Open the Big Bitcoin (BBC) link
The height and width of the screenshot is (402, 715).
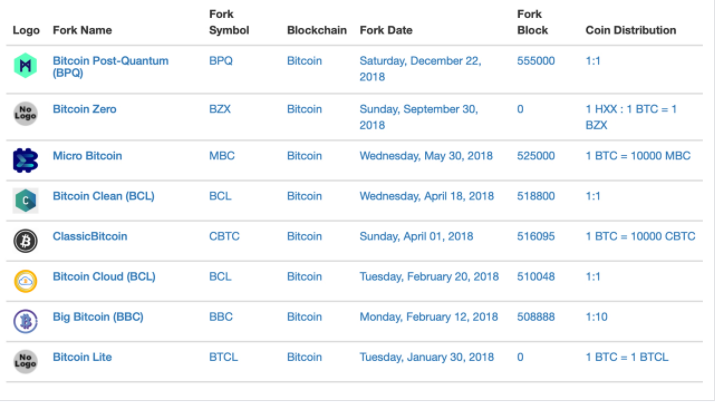tap(97, 317)
